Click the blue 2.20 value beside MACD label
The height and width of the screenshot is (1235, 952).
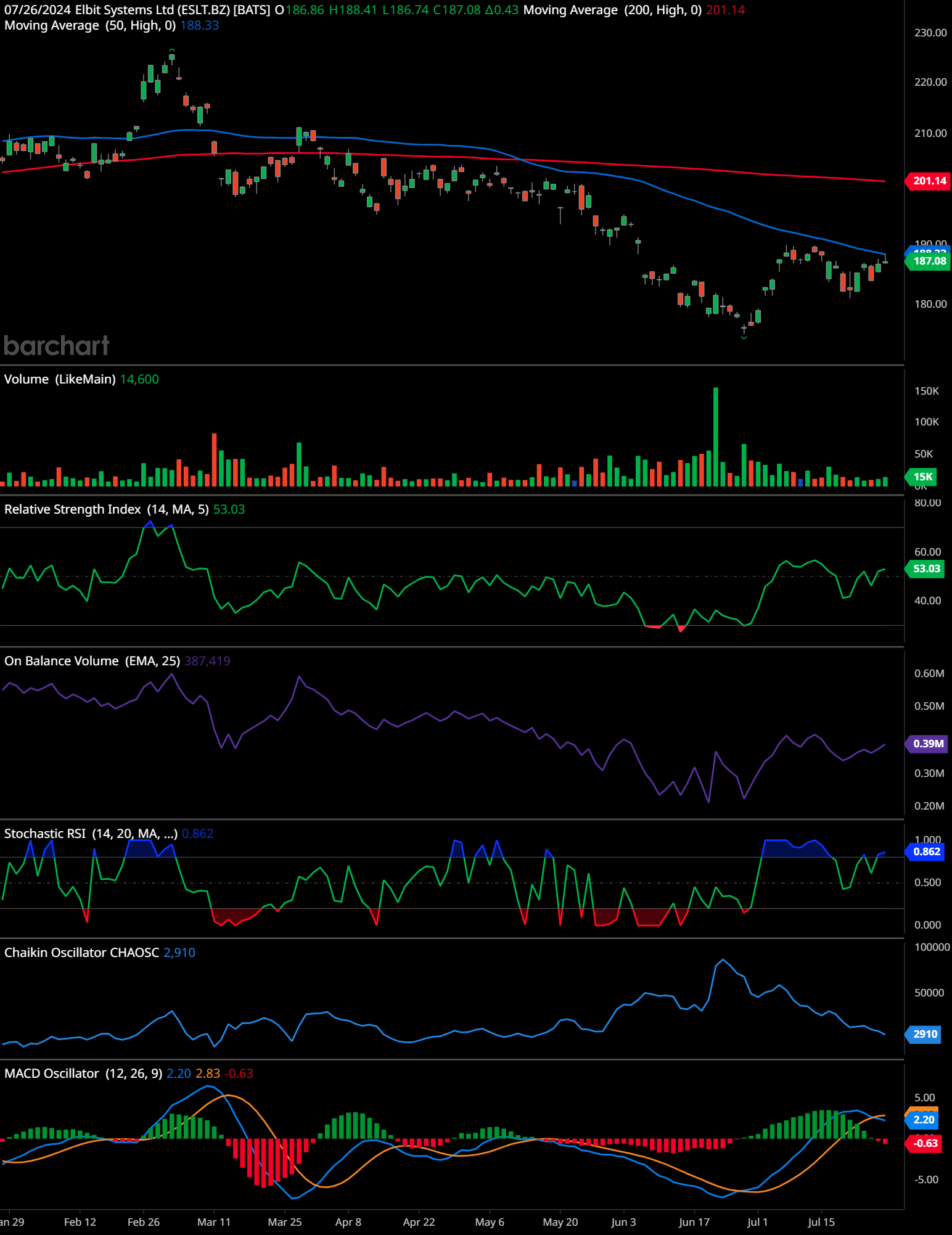[179, 1073]
